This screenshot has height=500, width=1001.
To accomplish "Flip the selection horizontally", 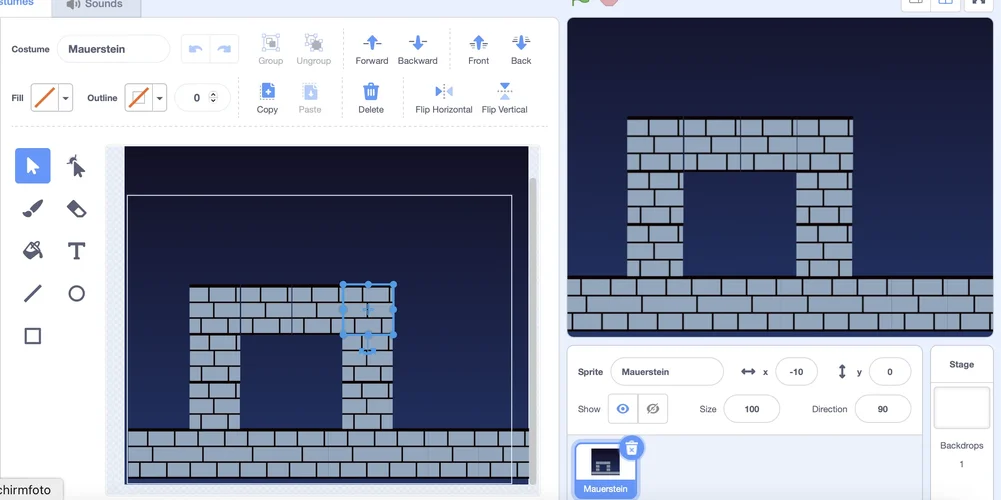I will click(x=443, y=97).
